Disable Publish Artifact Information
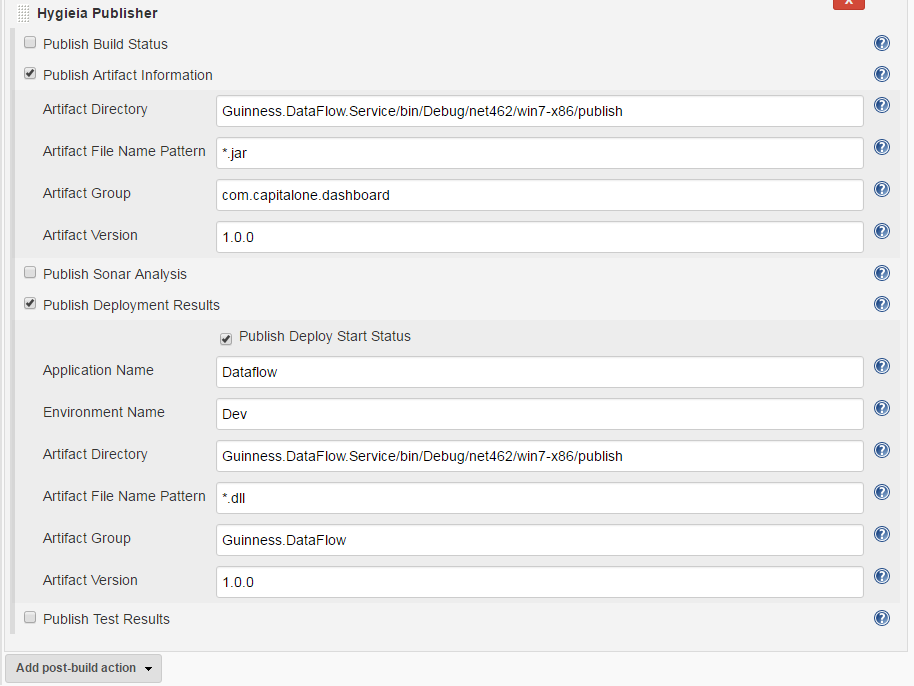 pos(30,73)
